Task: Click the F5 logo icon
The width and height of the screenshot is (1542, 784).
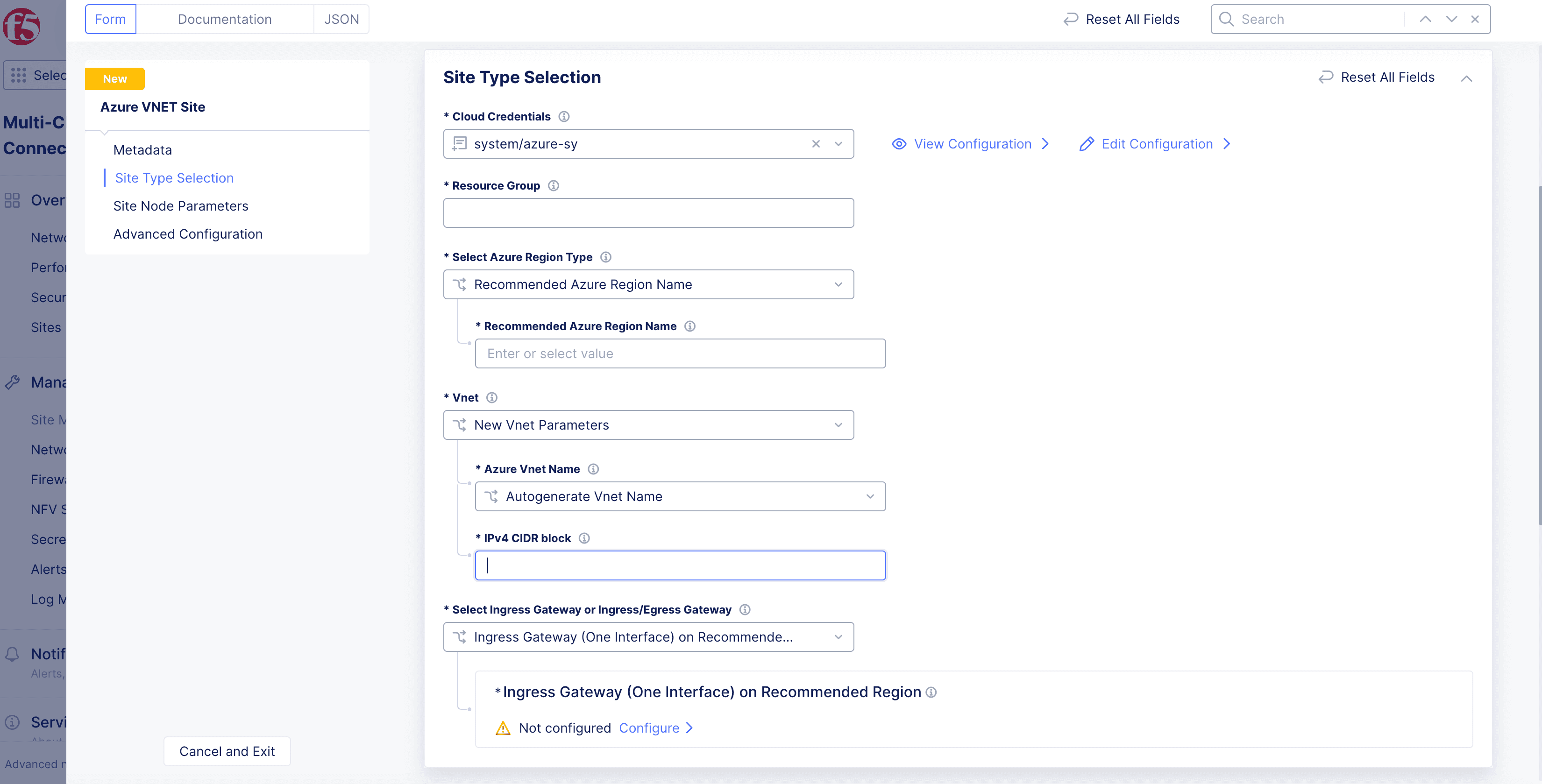Action: [21, 26]
